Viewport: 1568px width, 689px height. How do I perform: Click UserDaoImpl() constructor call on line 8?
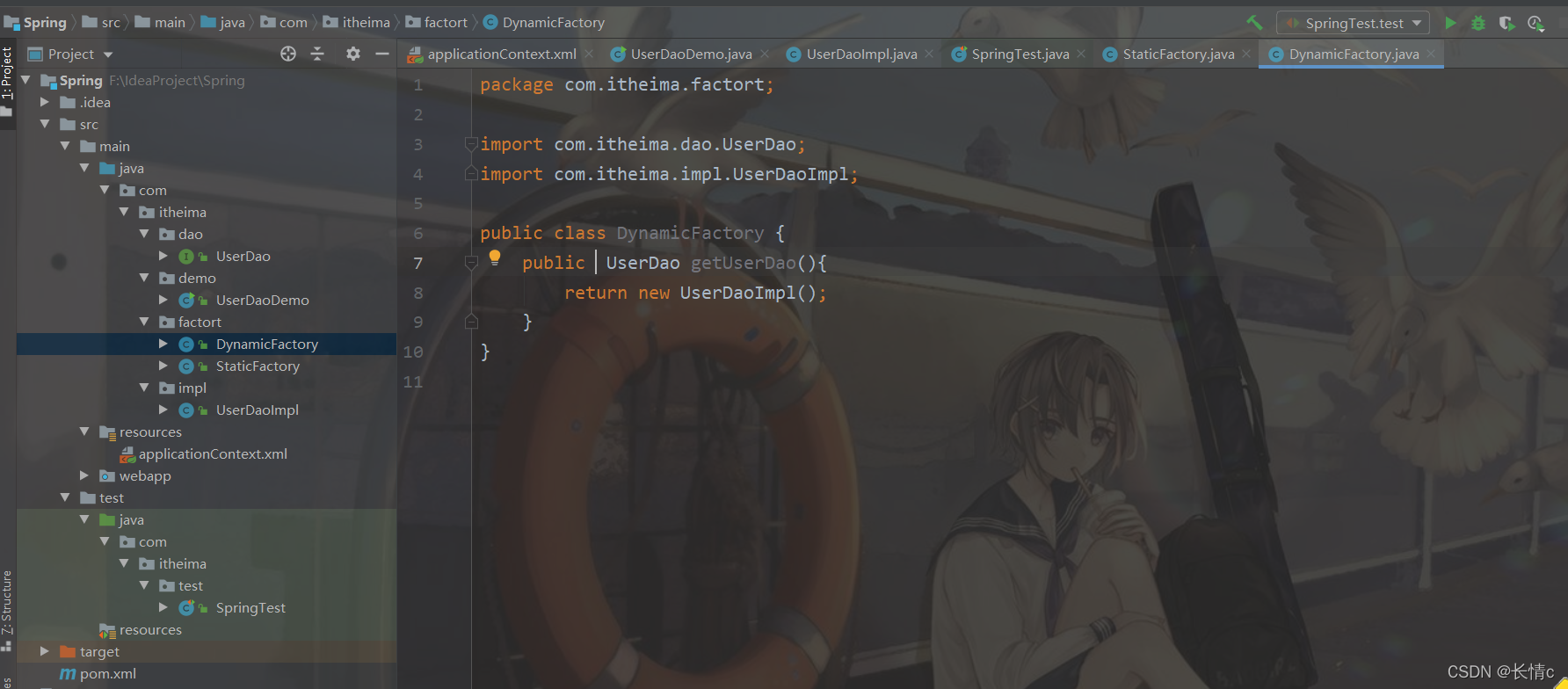click(x=749, y=293)
